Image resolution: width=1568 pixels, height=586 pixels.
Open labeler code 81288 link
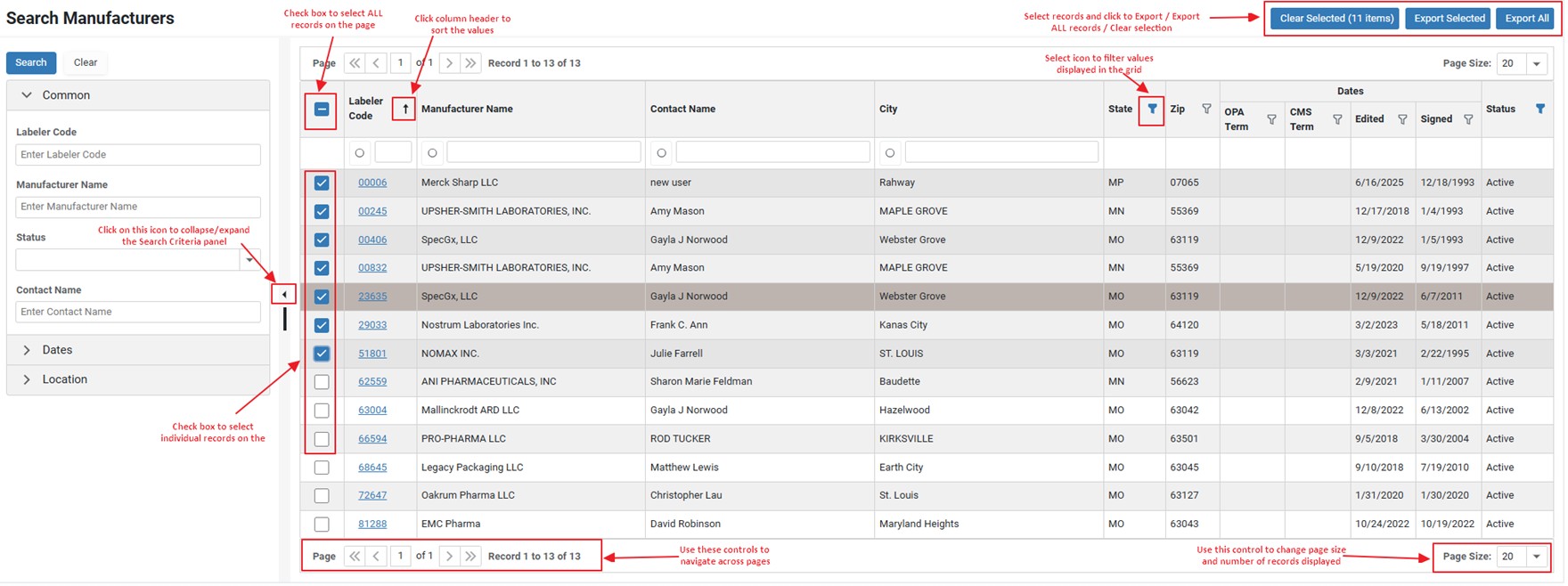(x=372, y=524)
